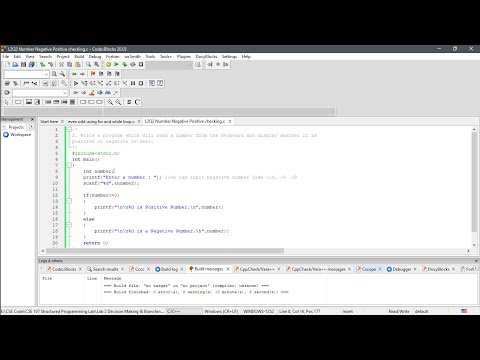
Task: Collapse the else-block fold at line 17
Action: 69,225
